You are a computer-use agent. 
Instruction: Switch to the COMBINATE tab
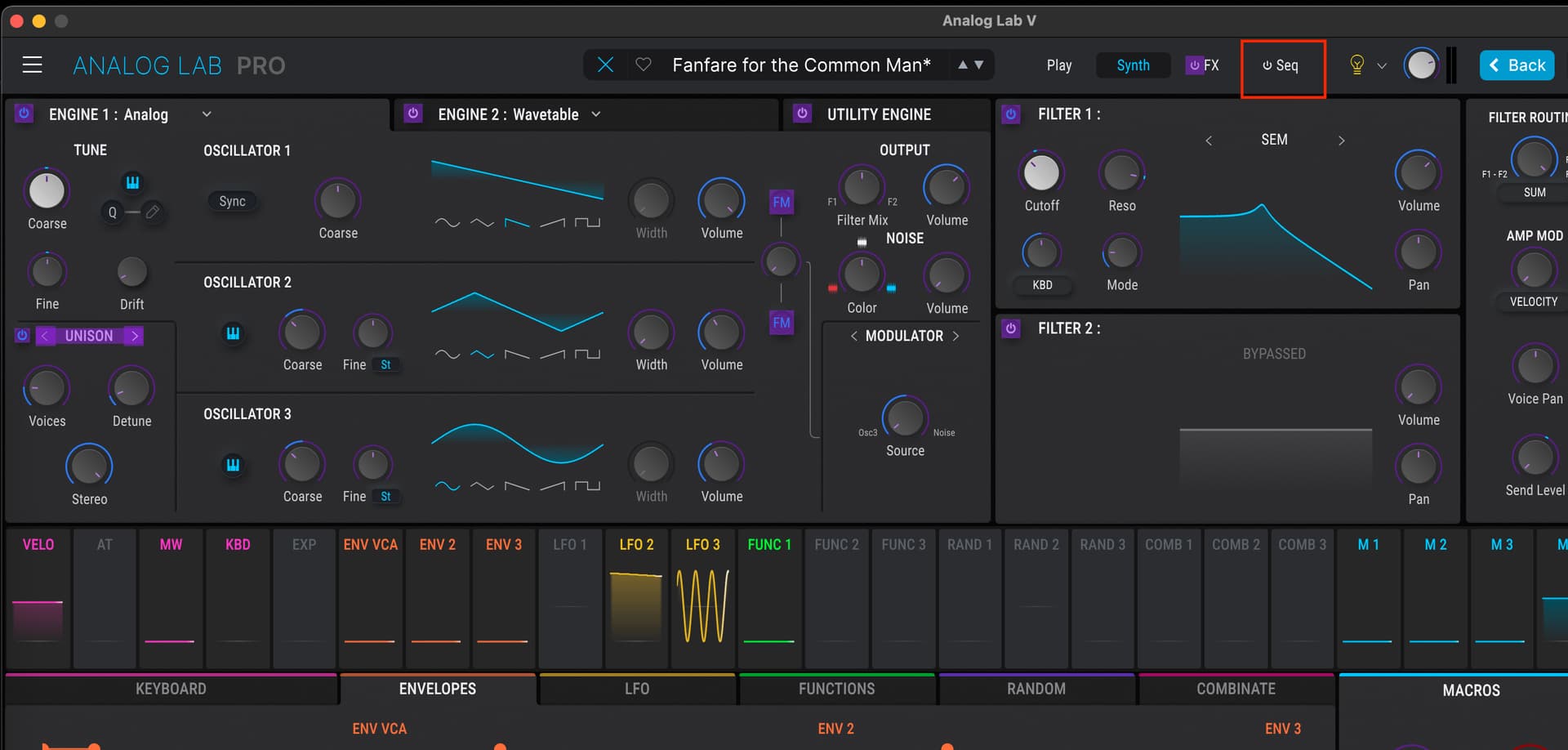[1236, 689]
